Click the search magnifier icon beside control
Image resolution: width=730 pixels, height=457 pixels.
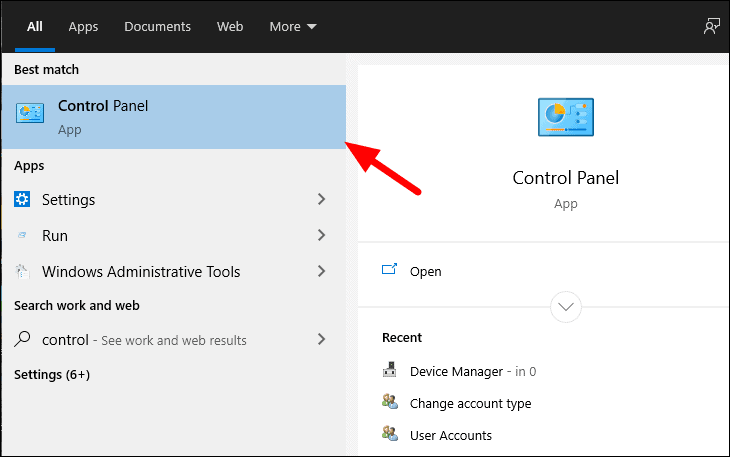[22, 339]
